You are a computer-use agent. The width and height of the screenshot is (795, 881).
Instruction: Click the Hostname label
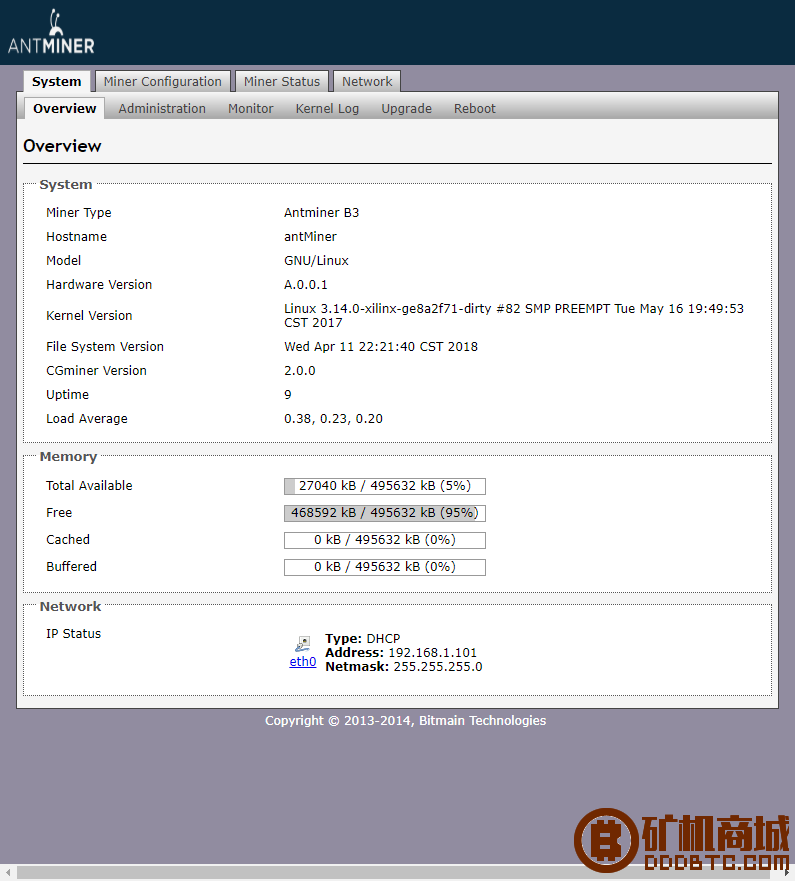(x=76, y=237)
